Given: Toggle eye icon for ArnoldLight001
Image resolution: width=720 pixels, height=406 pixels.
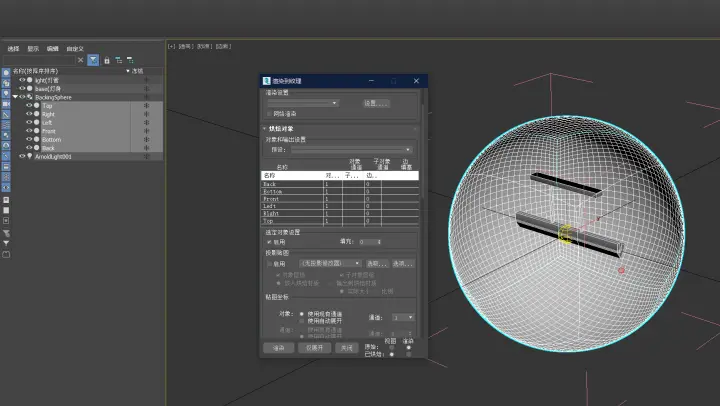Looking at the screenshot, I should coord(22,157).
